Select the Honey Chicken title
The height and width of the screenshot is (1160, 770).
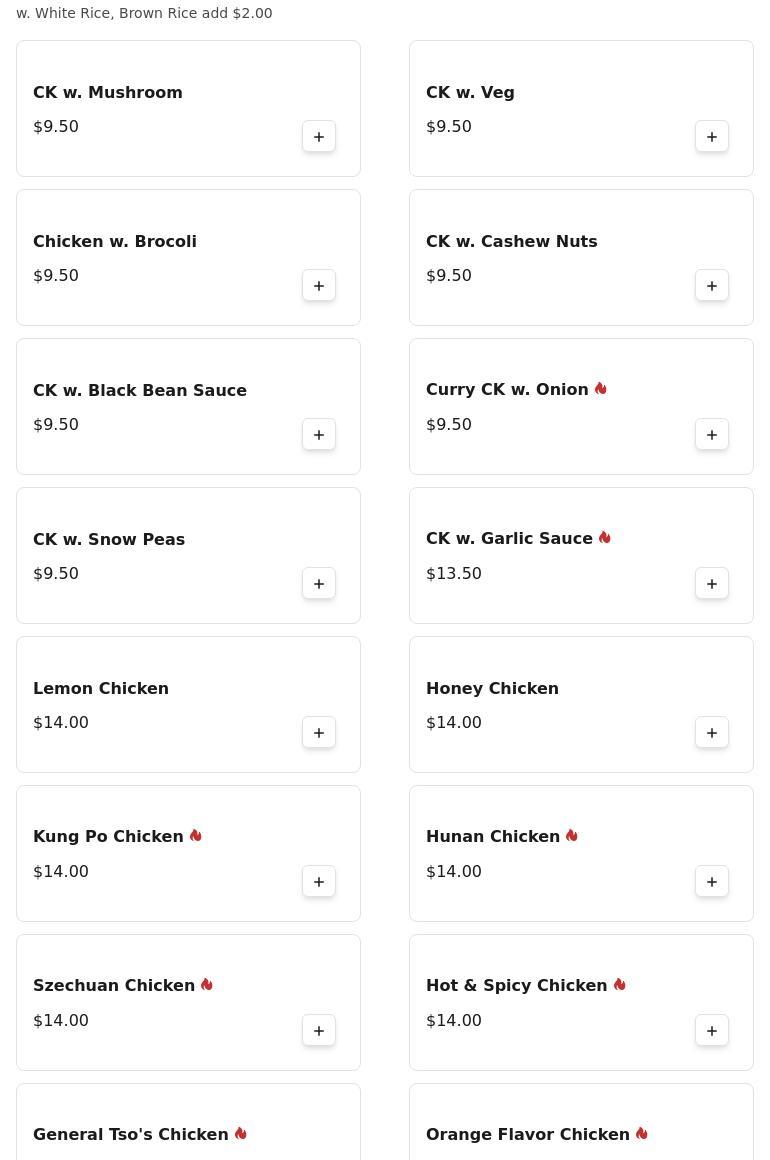492,688
